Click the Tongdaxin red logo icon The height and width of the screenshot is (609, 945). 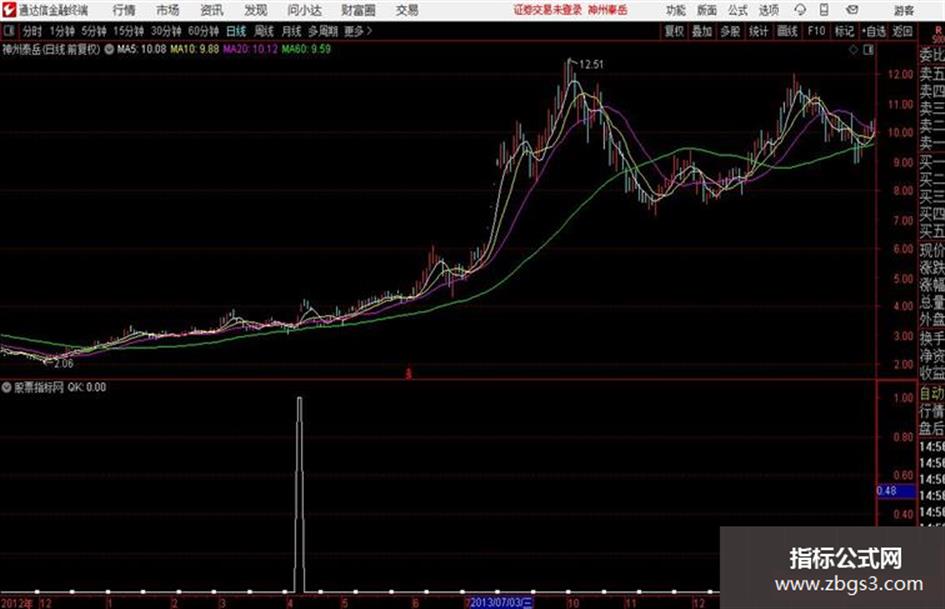[9, 10]
